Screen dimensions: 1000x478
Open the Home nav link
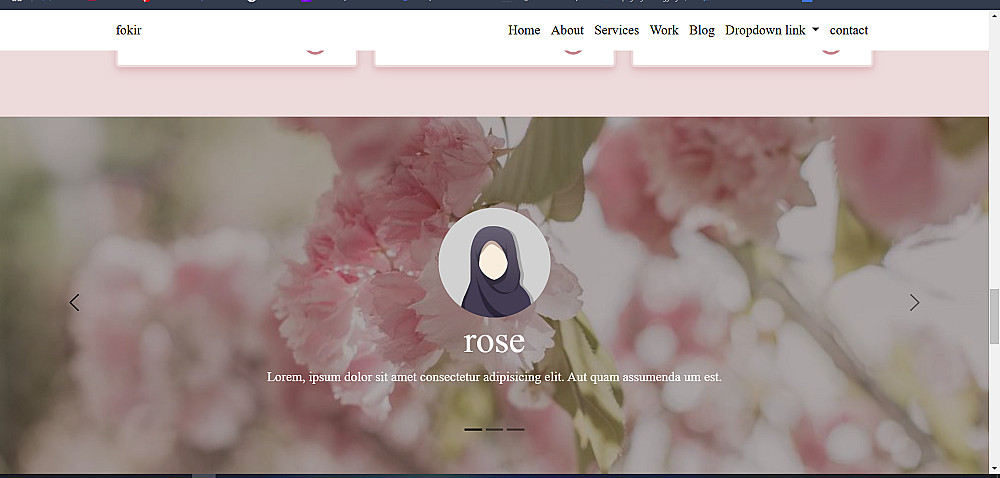tap(524, 30)
